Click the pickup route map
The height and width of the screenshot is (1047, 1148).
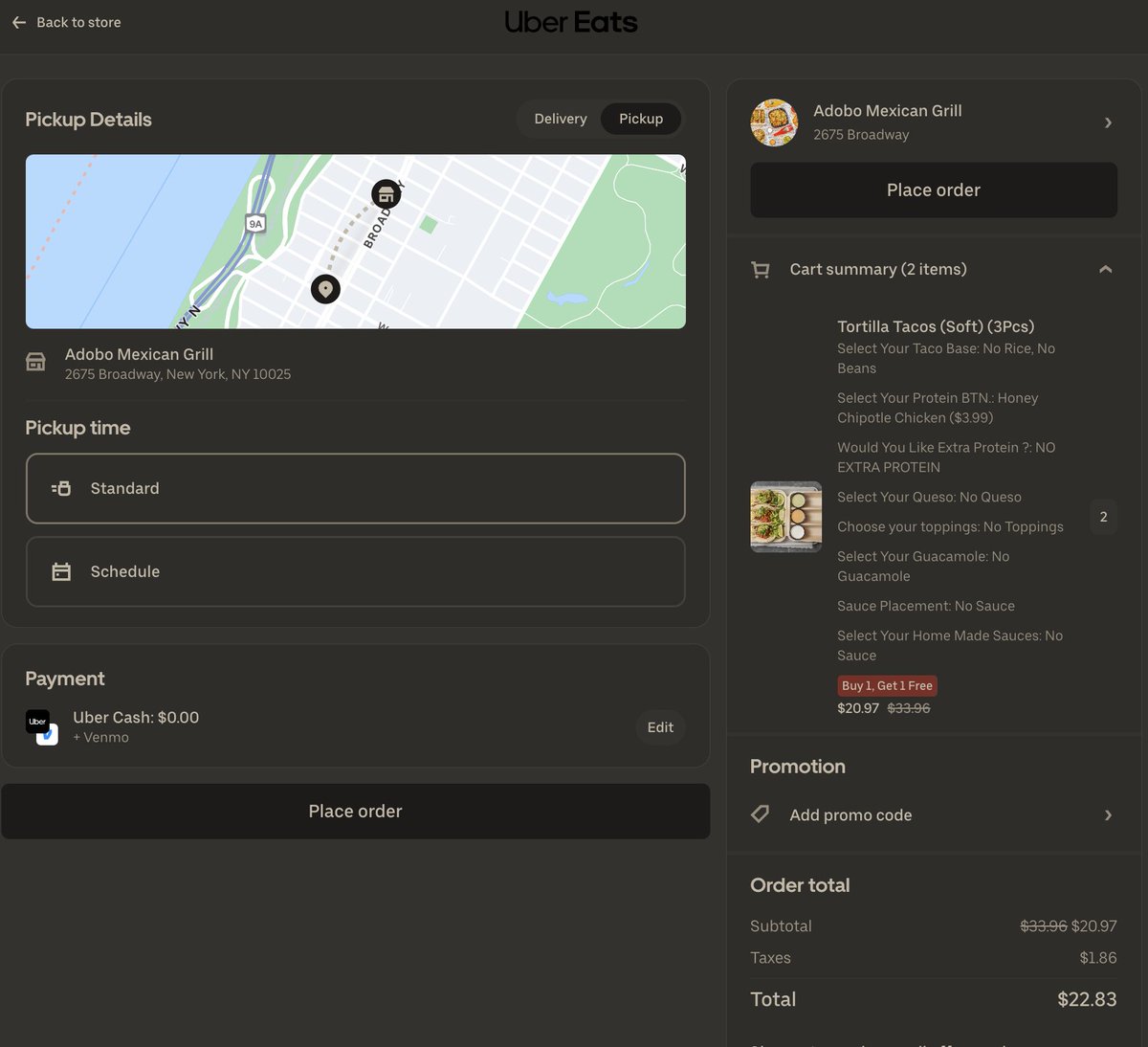pos(356,241)
